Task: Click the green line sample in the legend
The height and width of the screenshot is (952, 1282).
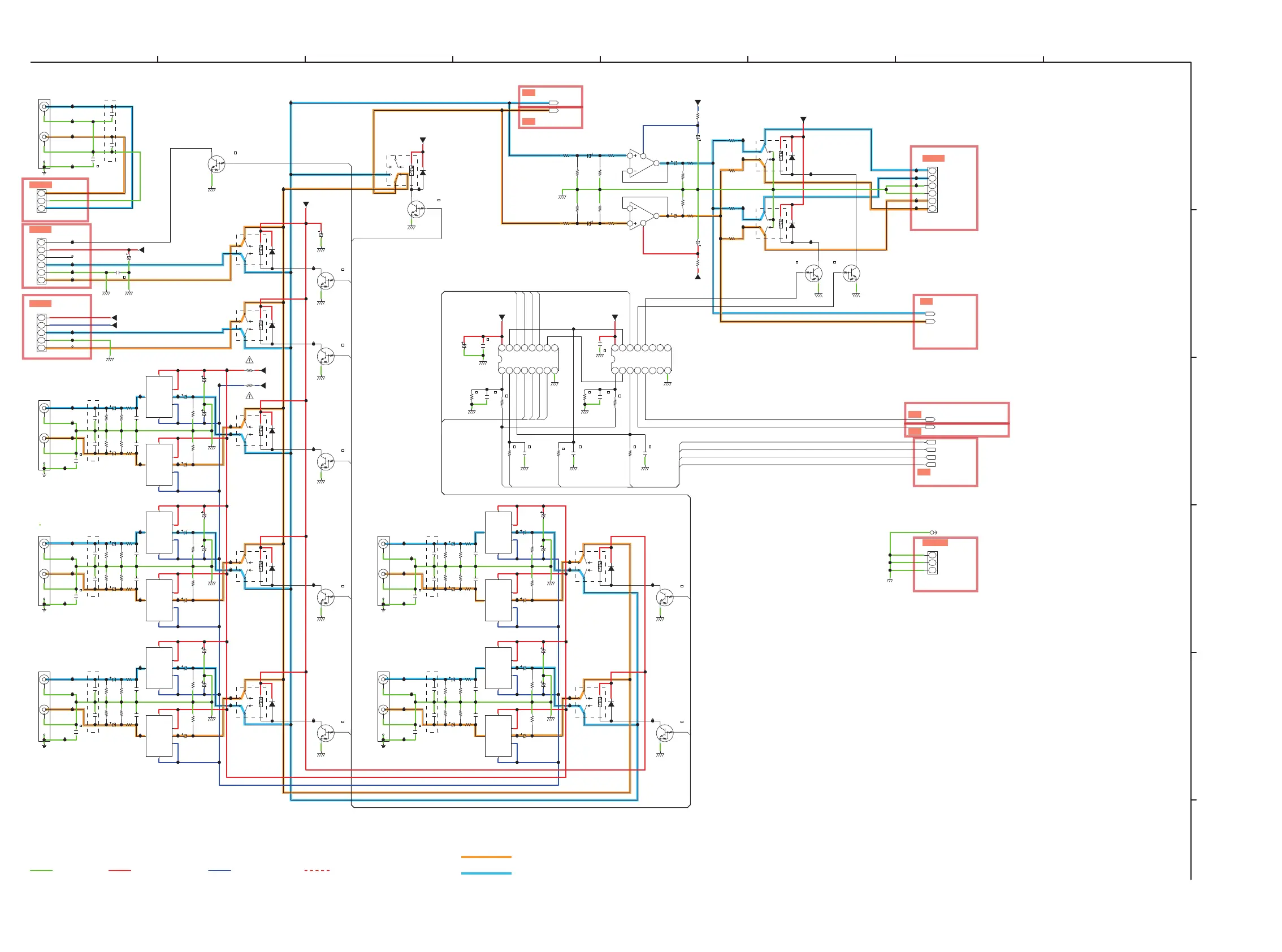Action: [x=41, y=871]
